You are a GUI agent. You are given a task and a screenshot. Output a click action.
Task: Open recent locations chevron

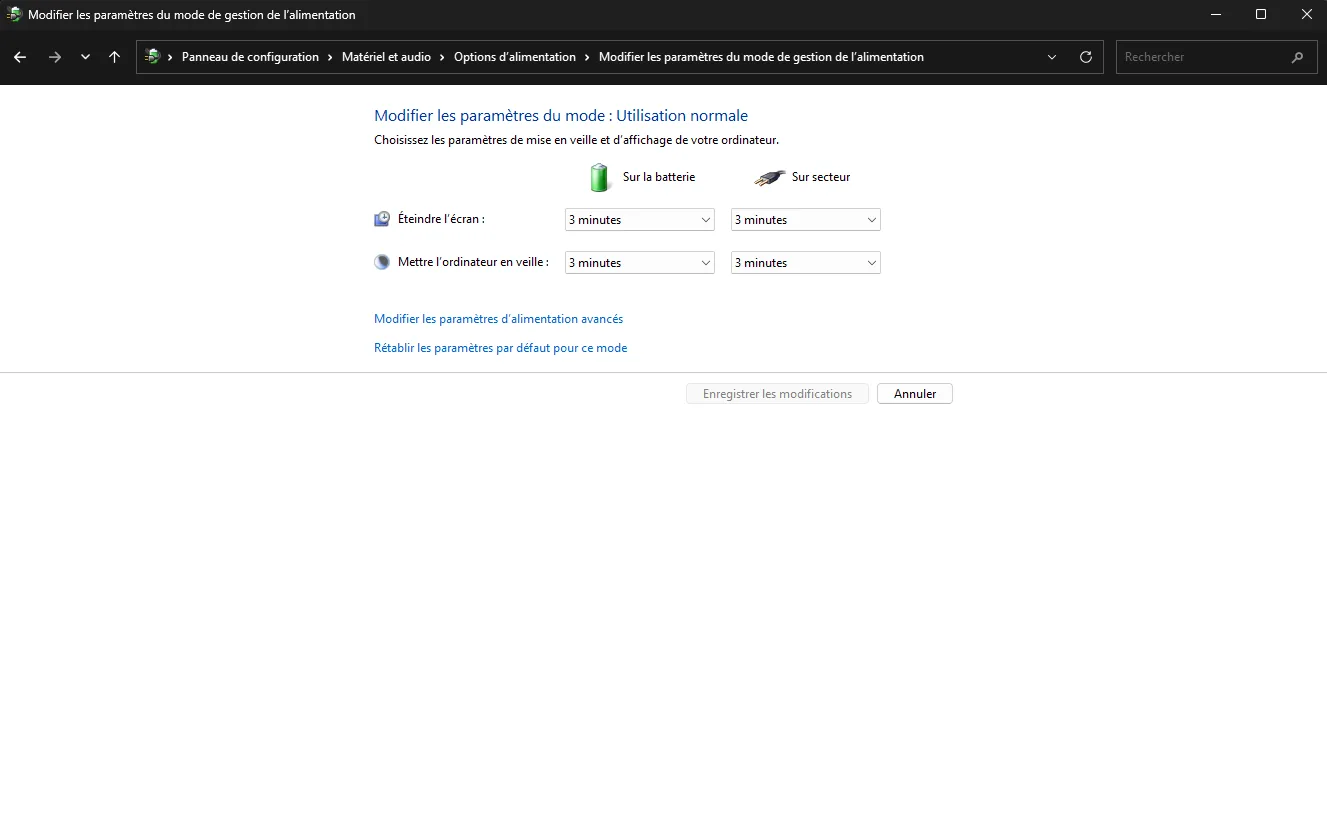tap(85, 57)
